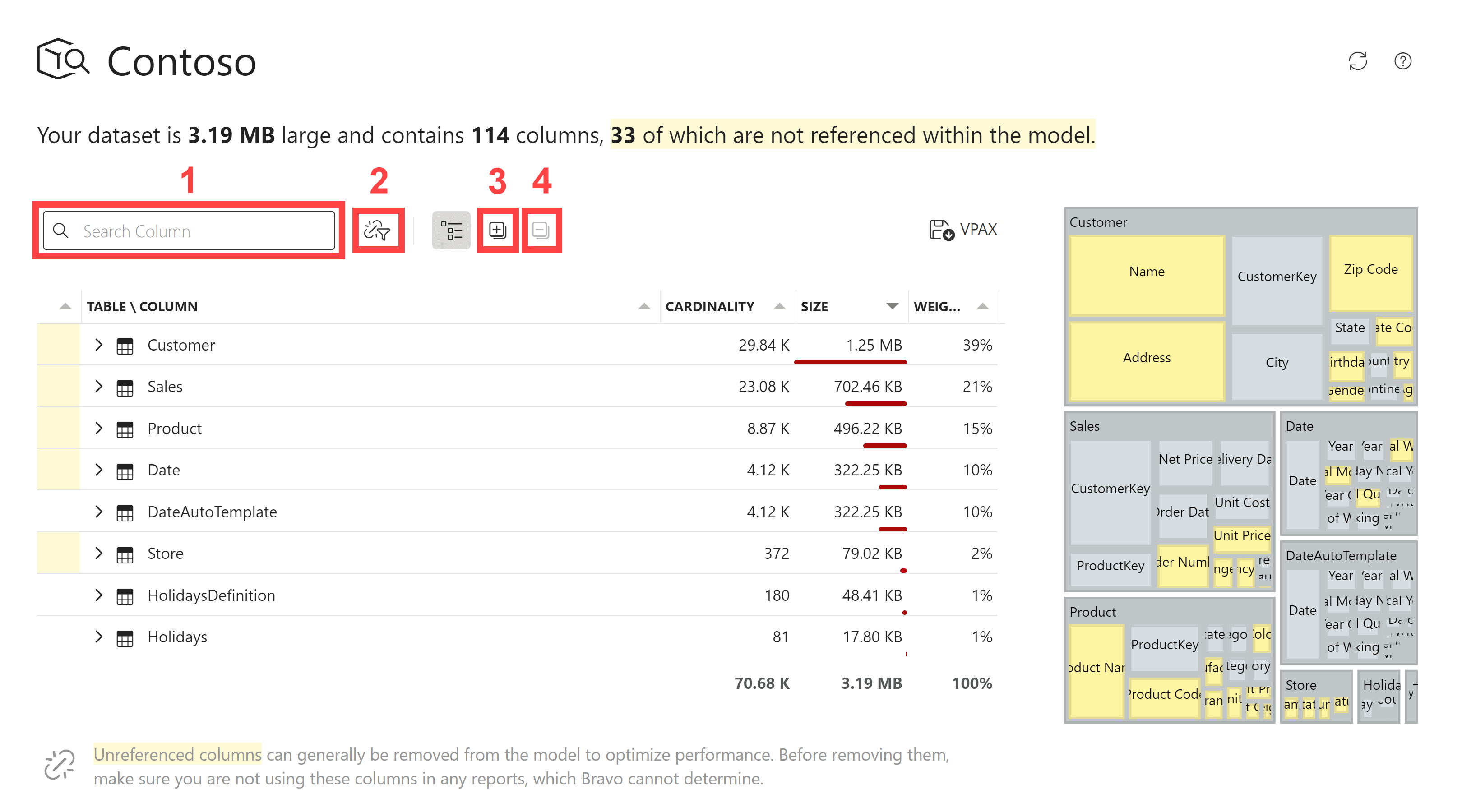
Task: Click the expand all icon
Action: [x=497, y=231]
